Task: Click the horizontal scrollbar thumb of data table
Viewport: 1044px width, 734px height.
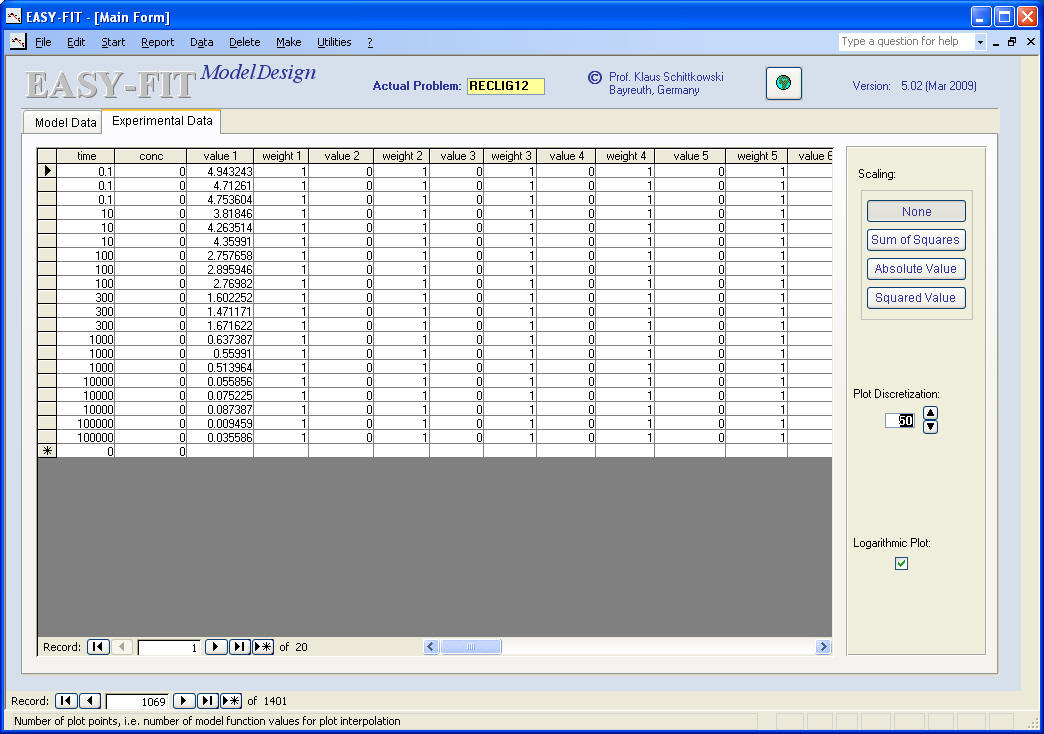Action: click(x=471, y=647)
